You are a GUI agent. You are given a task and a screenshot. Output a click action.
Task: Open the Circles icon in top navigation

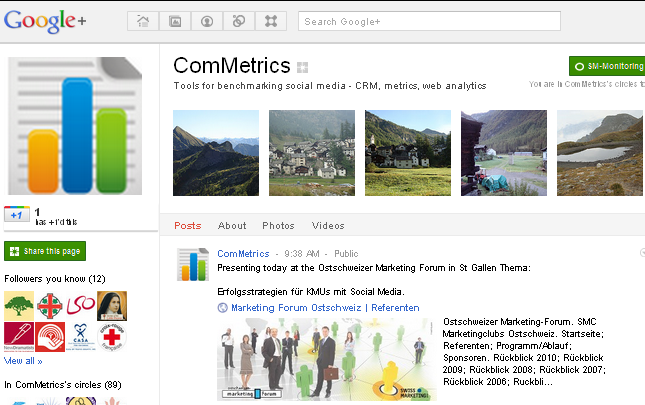[239, 21]
